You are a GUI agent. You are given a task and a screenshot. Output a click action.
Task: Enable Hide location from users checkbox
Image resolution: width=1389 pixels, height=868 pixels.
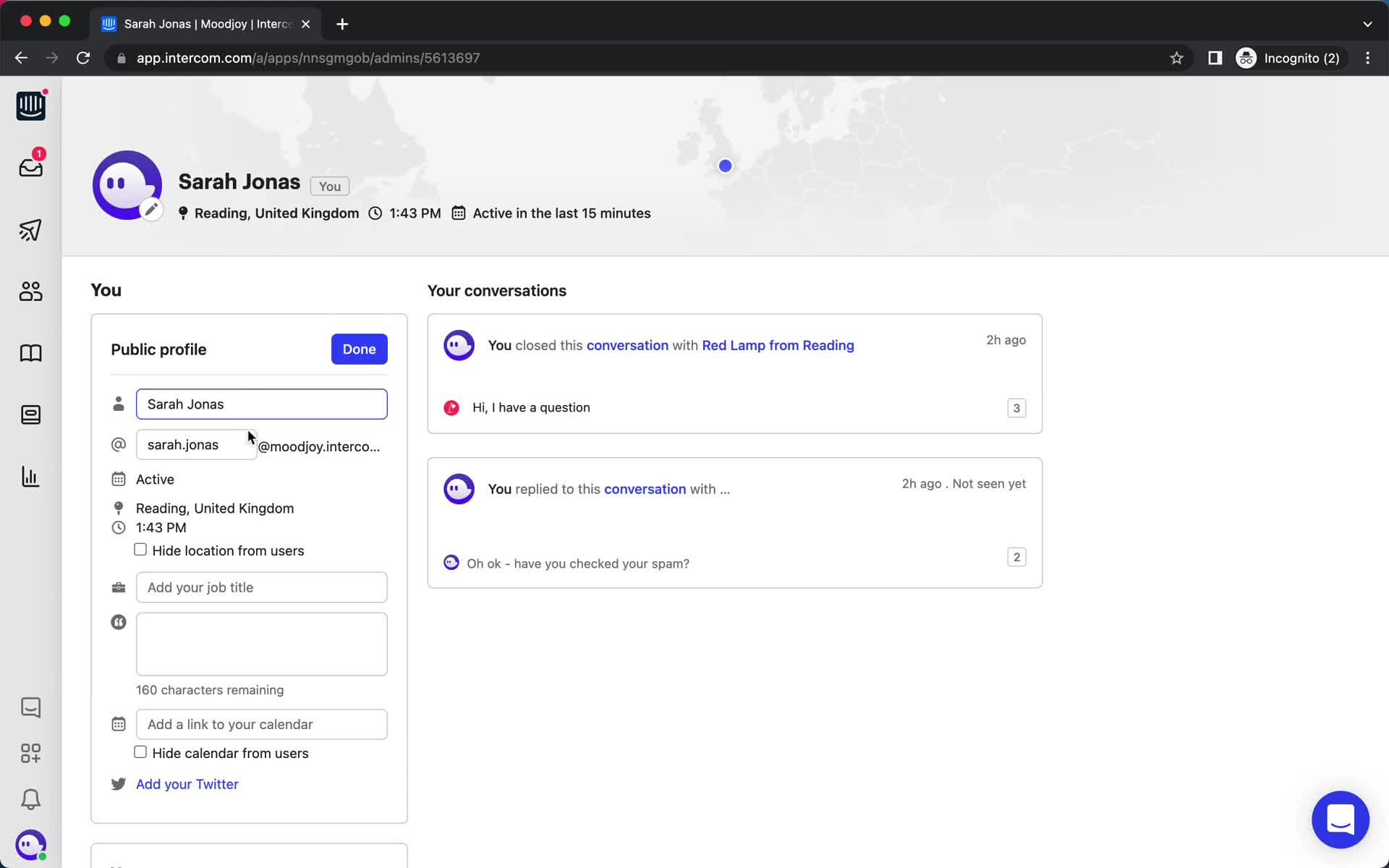(x=140, y=550)
